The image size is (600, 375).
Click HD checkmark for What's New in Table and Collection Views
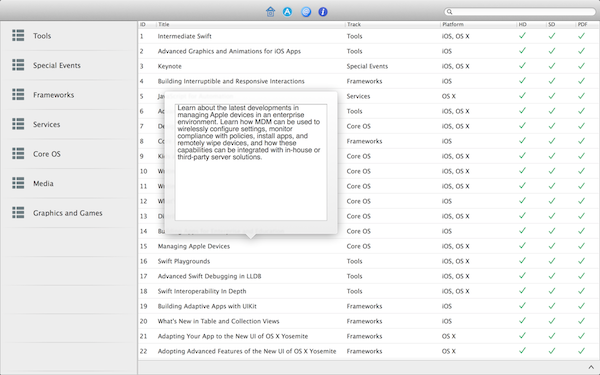click(x=522, y=321)
